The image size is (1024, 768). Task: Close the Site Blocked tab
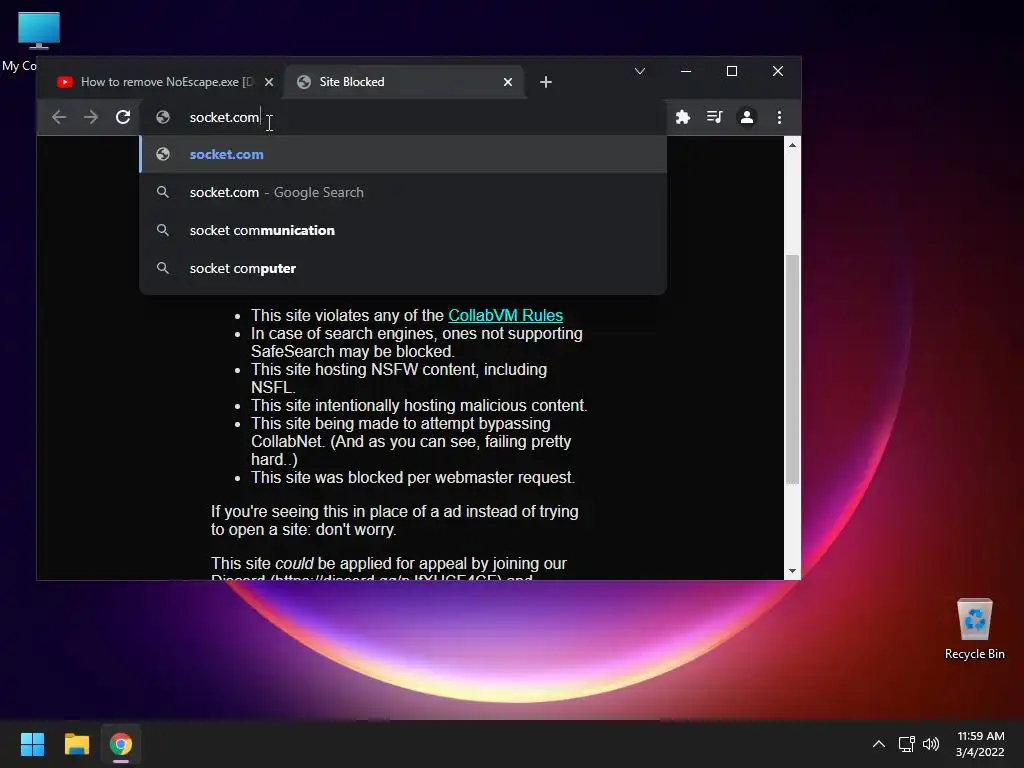508,82
